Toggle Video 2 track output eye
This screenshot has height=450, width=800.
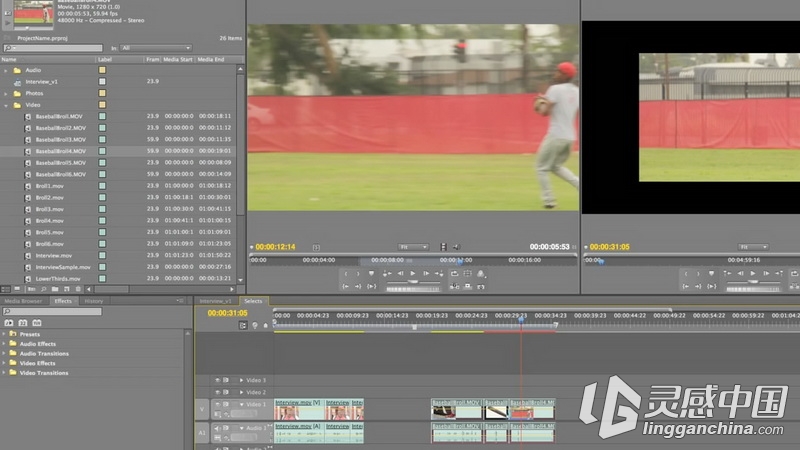click(217, 392)
